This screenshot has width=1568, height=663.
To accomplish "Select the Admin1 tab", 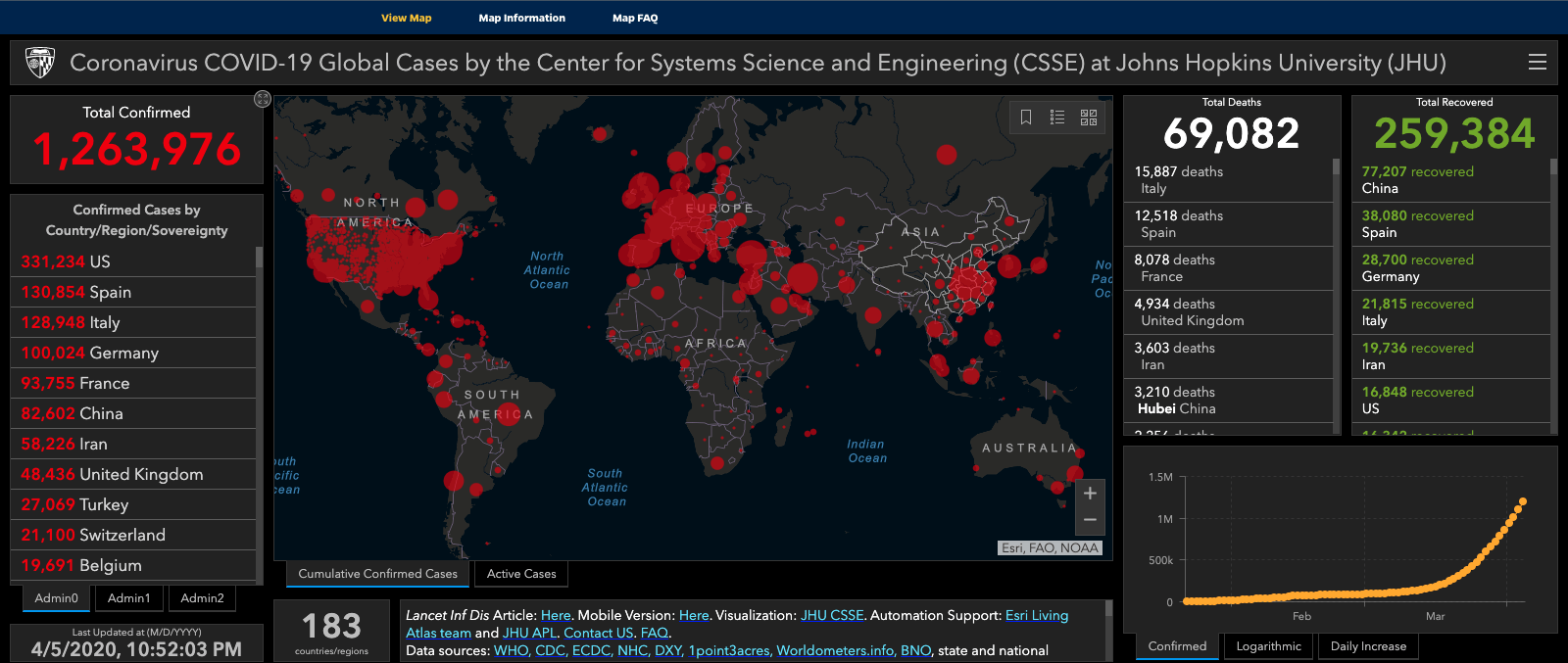I will tap(129, 598).
